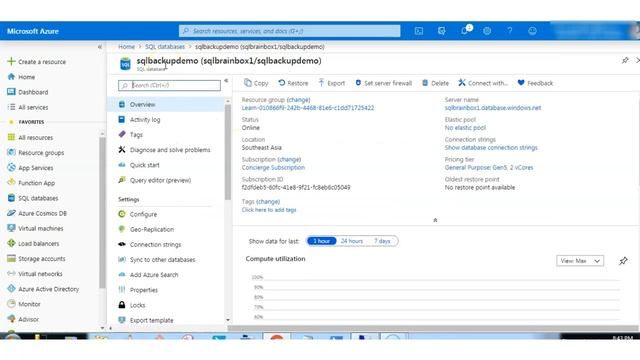Select 24 hours time range

coord(352,241)
